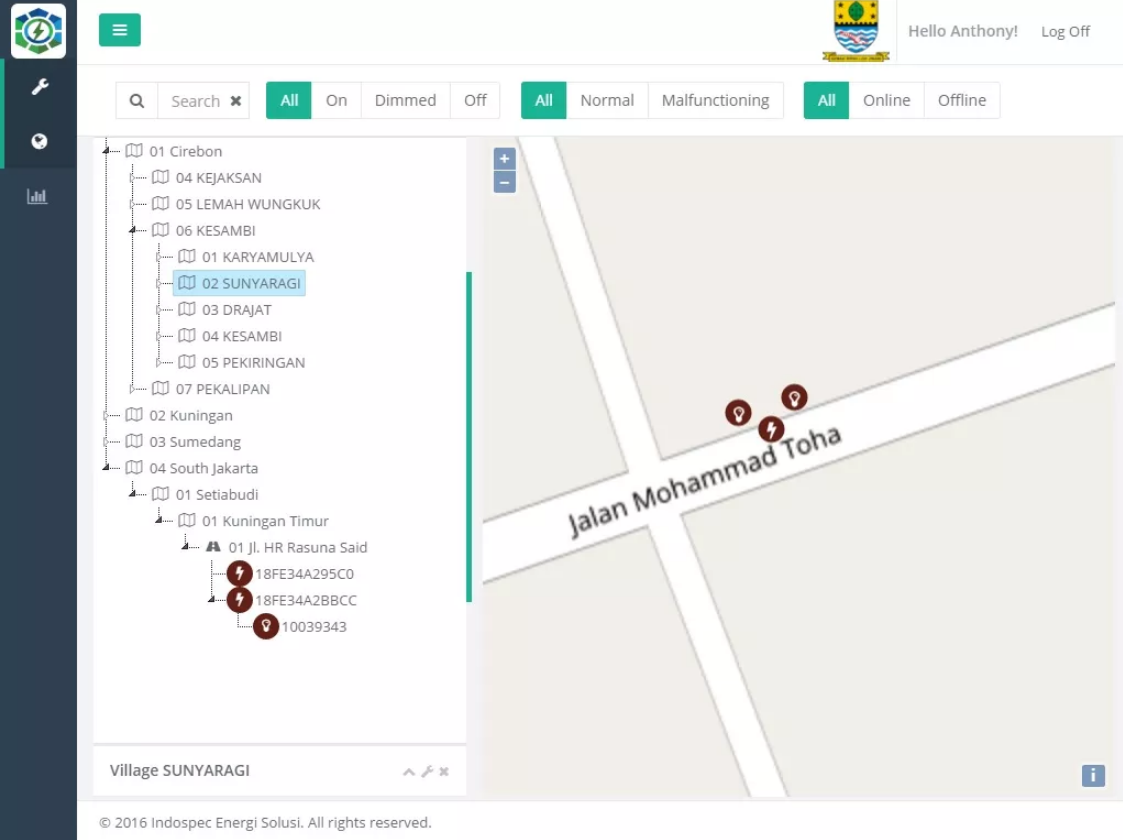Open the wrench settings sidebar icon
Screen dimensions: 1123x840
39,87
